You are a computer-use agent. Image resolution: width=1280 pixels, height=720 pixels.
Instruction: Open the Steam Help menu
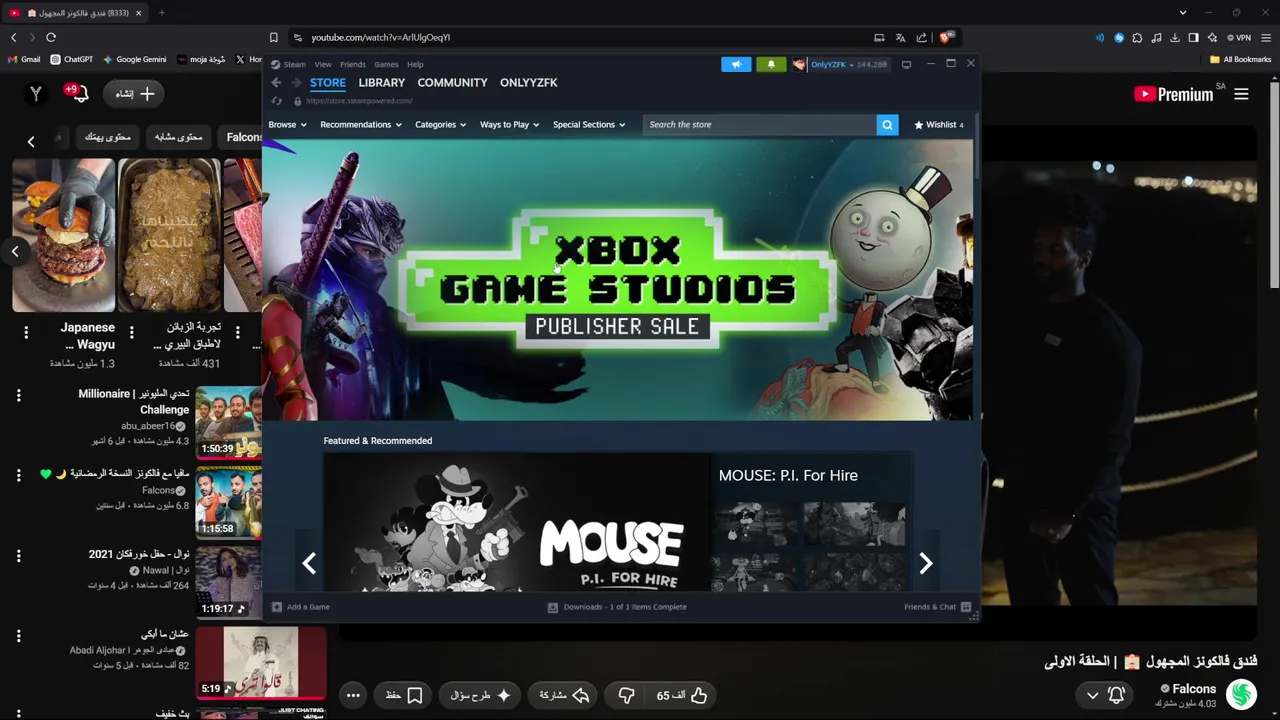415,64
